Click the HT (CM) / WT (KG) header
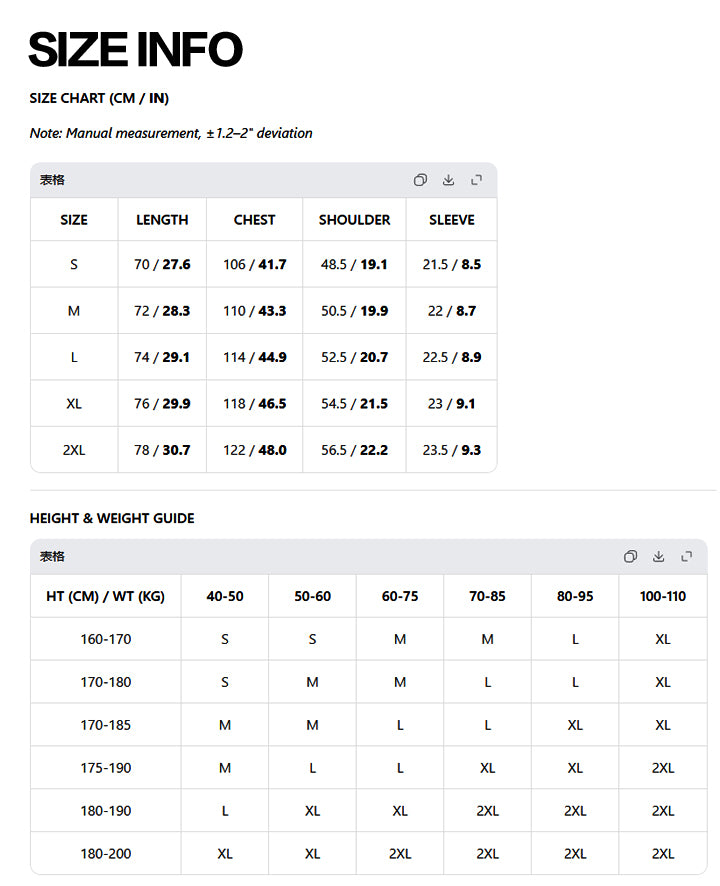The image size is (720, 886). (x=106, y=596)
